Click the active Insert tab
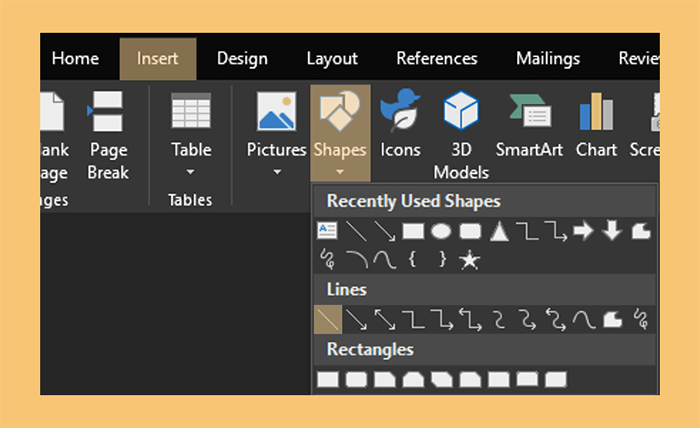The image size is (700, 428). [x=158, y=58]
